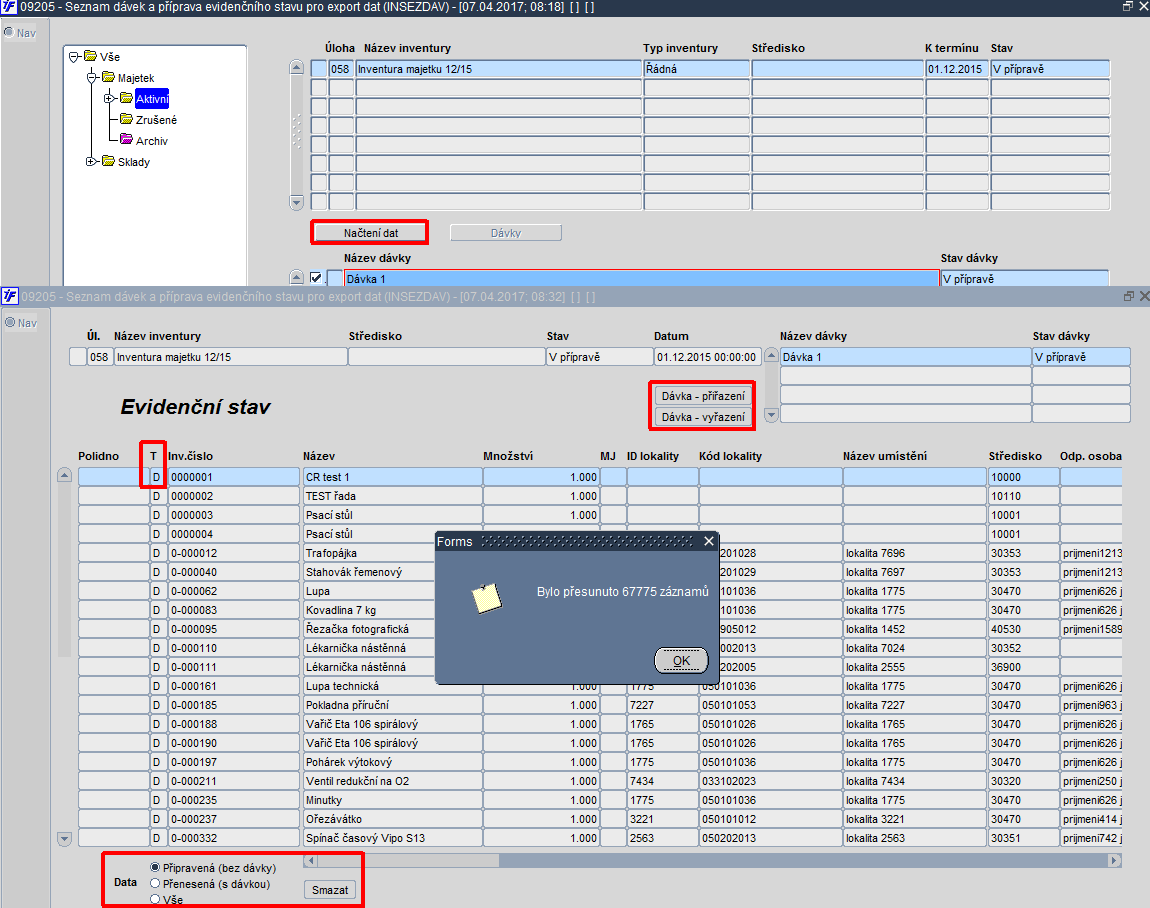The height and width of the screenshot is (908, 1150).
Task: Confirm the Forms dialog with OK
Action: coord(681,660)
